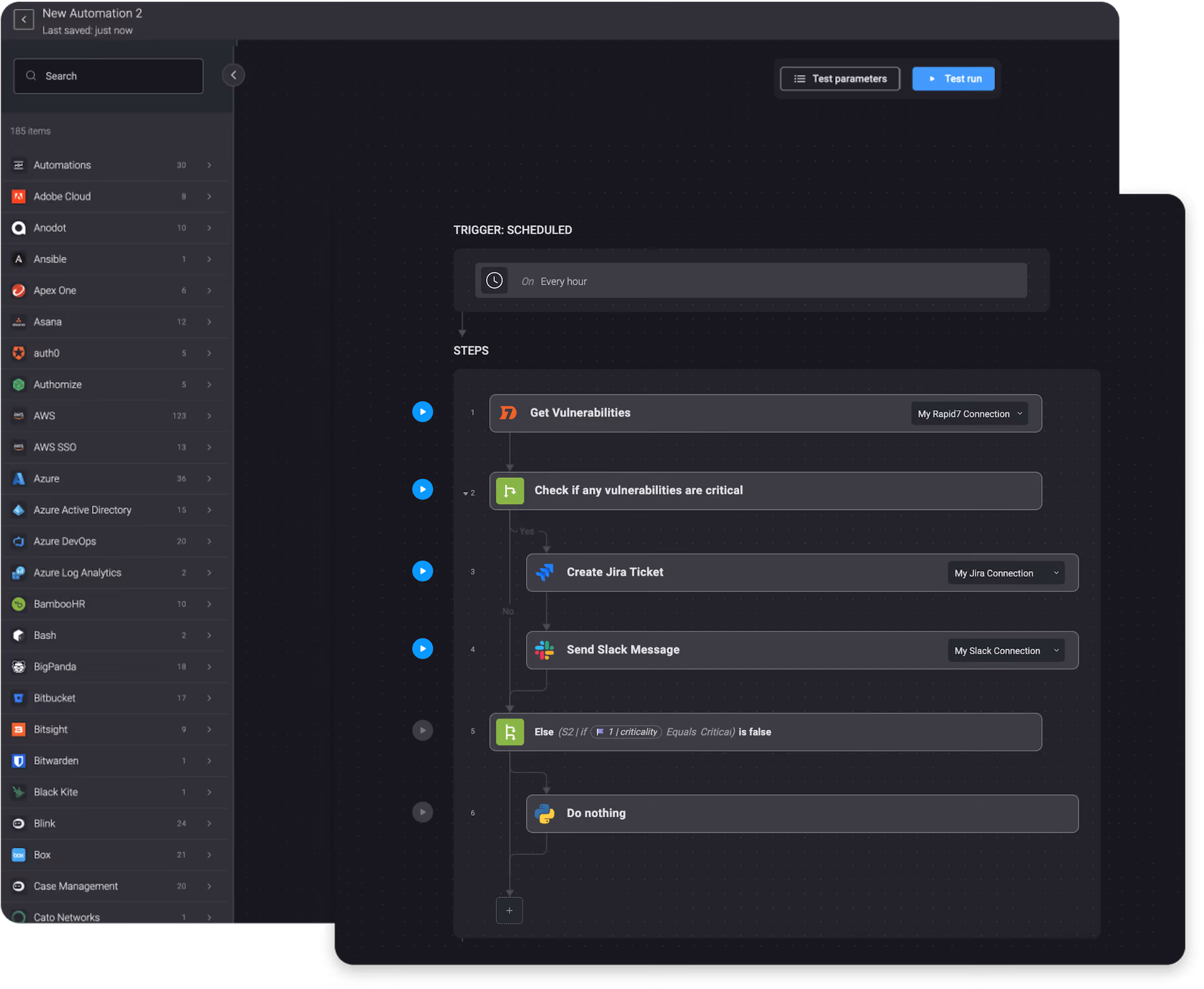Click the AWS icon in the list

click(x=19, y=416)
